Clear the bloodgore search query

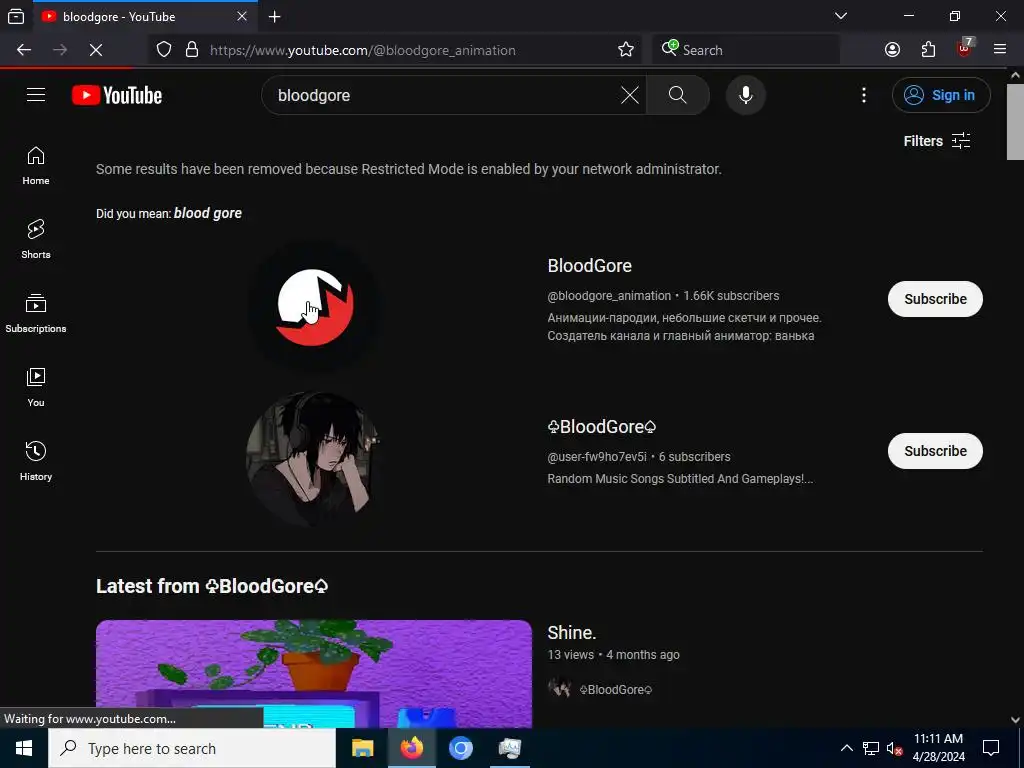point(630,95)
